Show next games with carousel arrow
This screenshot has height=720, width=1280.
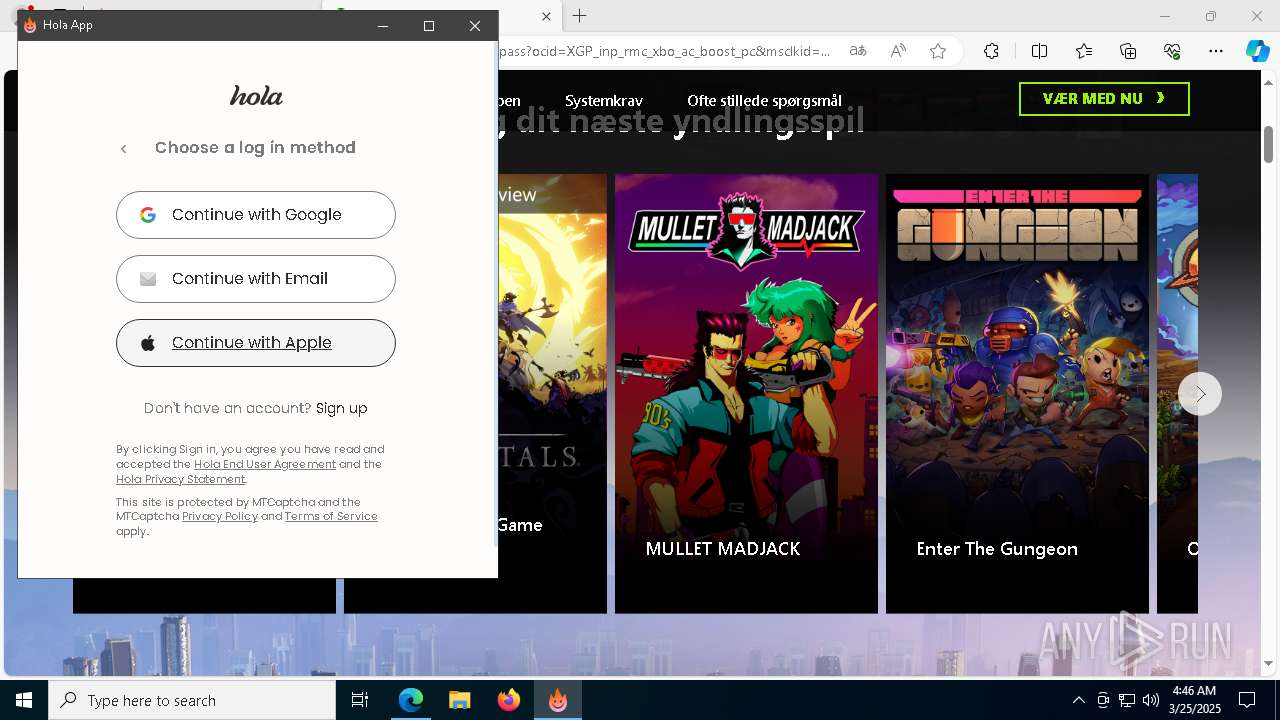click(1200, 394)
